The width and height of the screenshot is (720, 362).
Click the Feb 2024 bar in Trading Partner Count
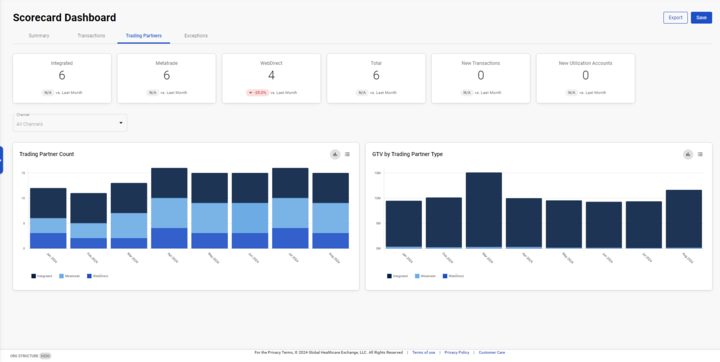click(x=89, y=221)
